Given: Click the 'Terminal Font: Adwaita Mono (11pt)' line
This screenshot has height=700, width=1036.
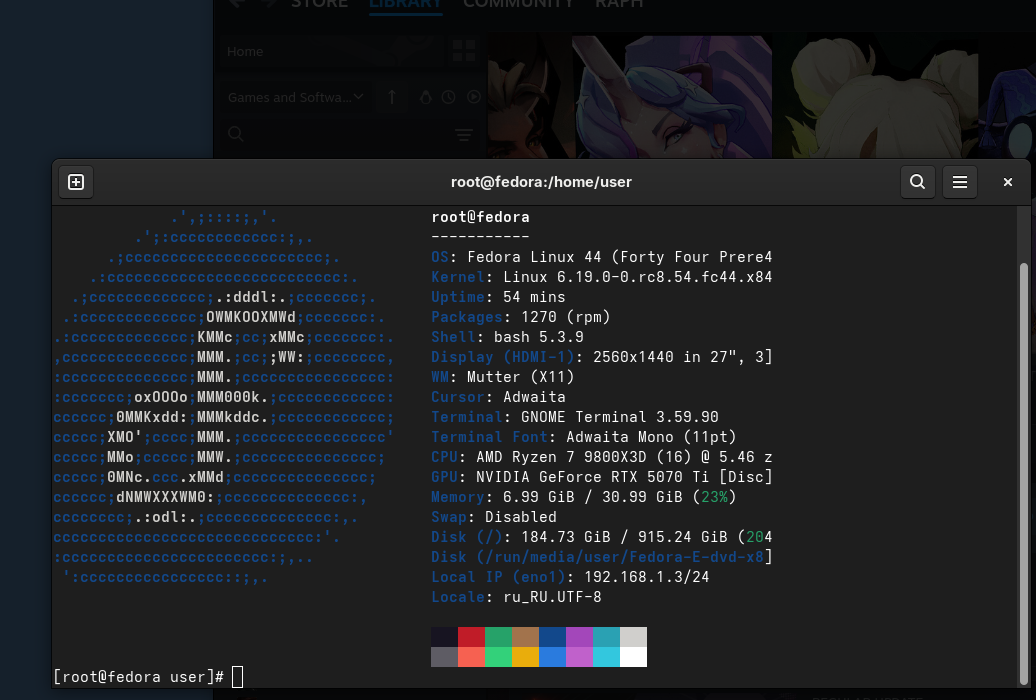Looking at the screenshot, I should pos(583,437).
